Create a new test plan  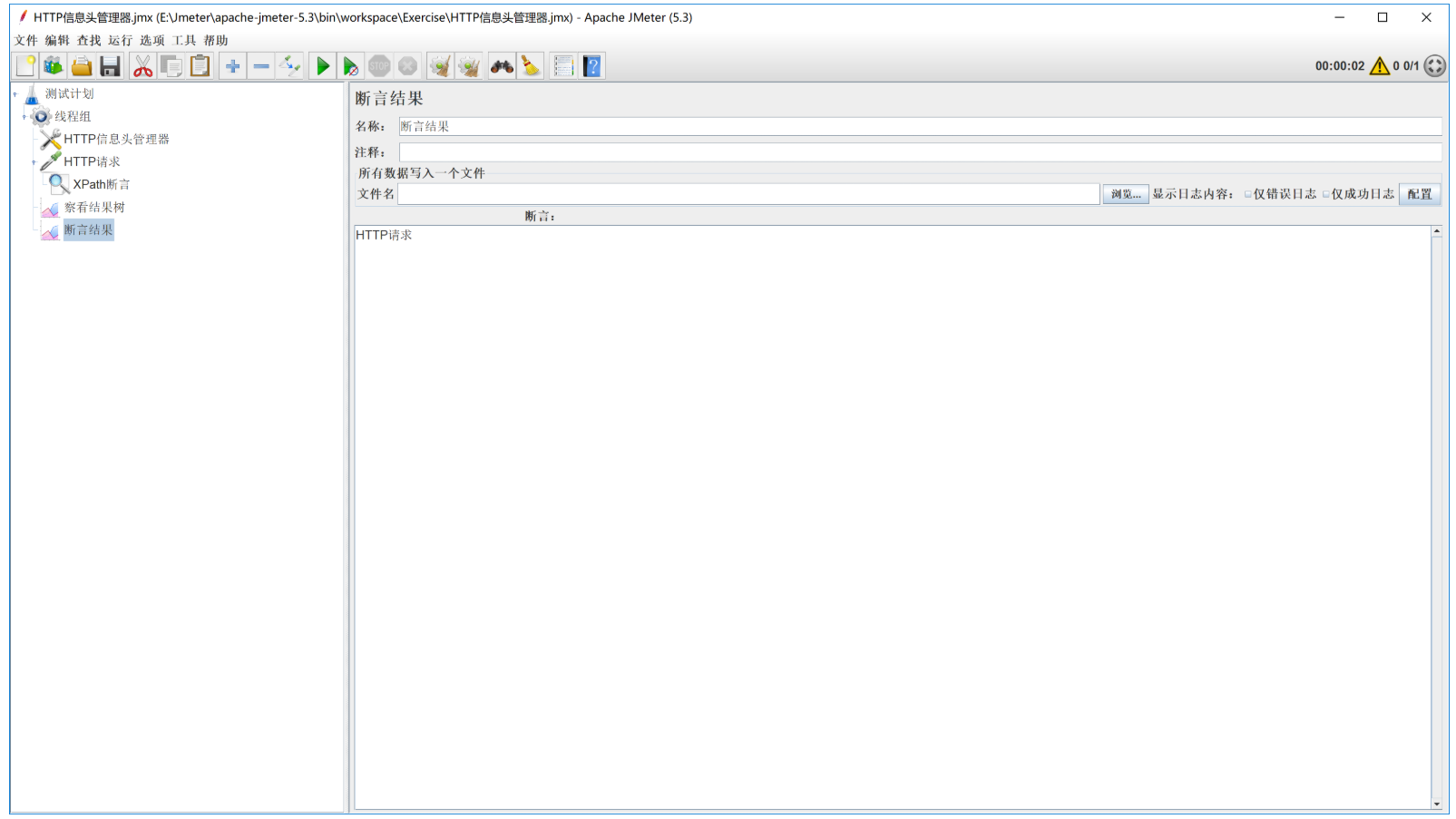pos(24,64)
